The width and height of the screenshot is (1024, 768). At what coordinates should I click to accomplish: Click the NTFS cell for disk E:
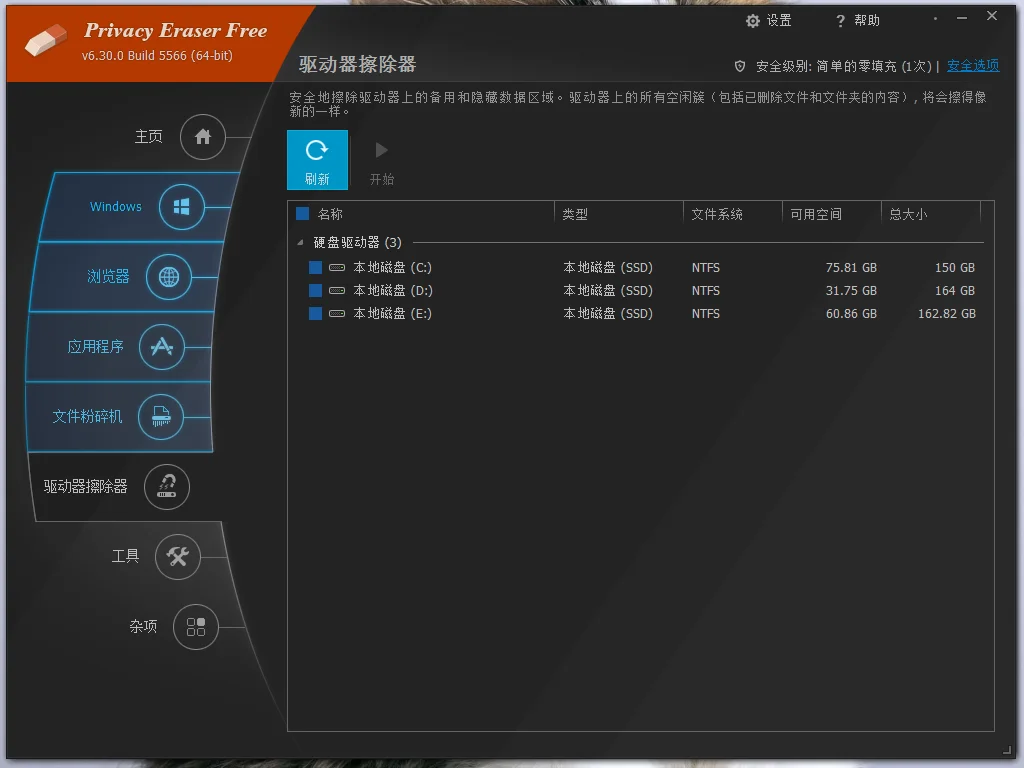pyautogui.click(x=706, y=314)
